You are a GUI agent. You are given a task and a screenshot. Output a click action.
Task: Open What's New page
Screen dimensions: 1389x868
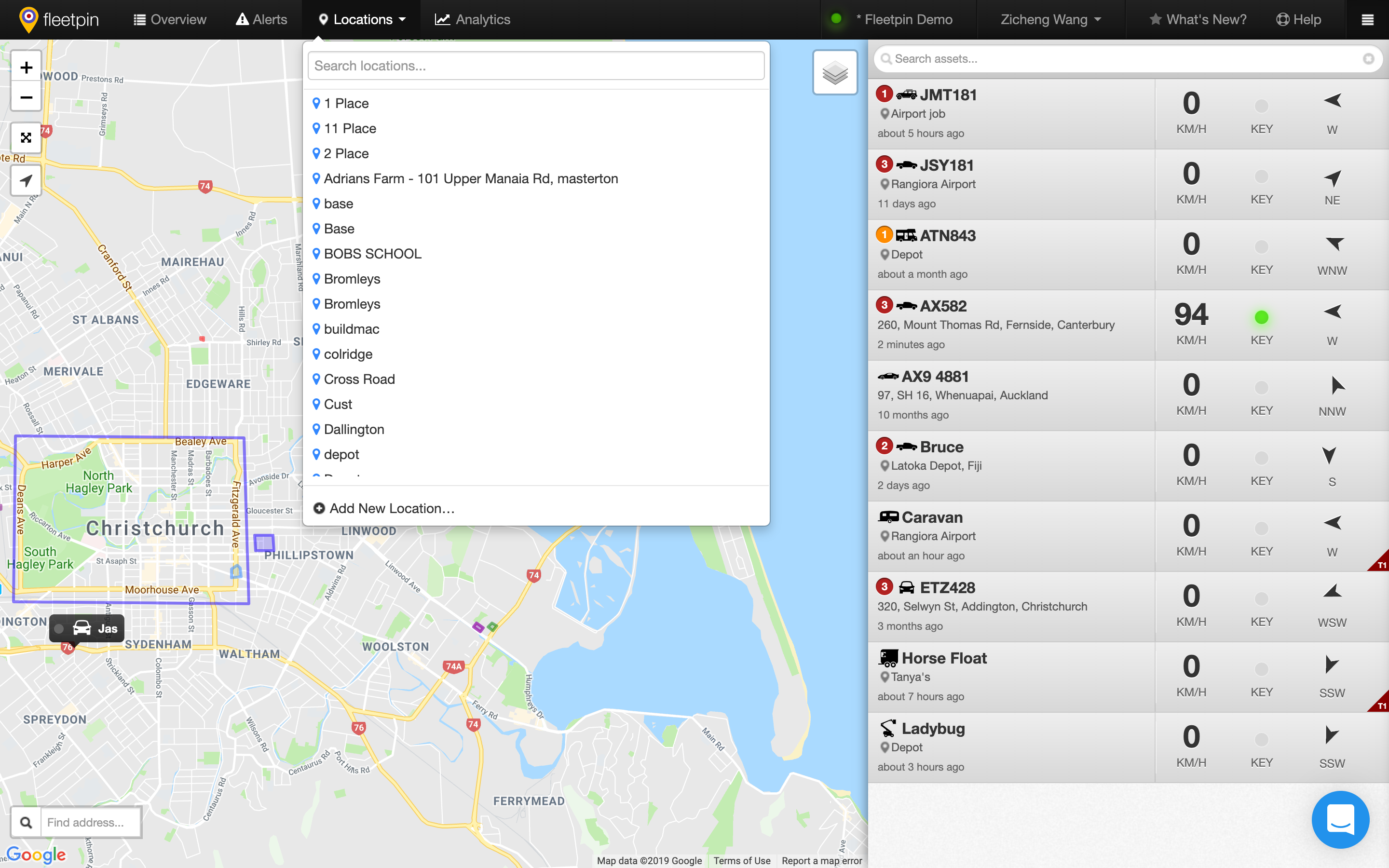[x=1198, y=19]
